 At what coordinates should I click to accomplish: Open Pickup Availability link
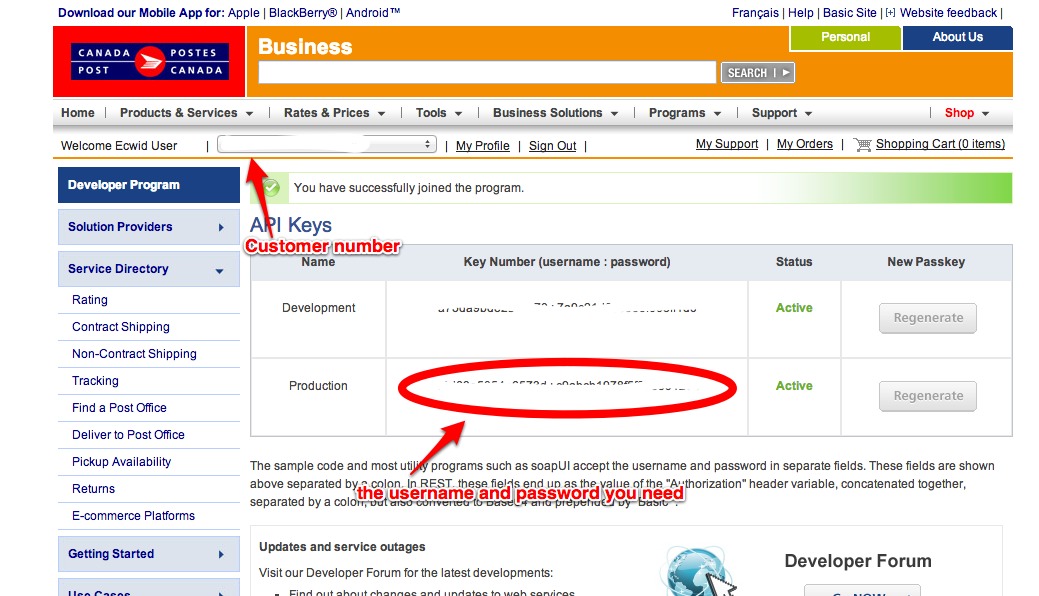[121, 462]
